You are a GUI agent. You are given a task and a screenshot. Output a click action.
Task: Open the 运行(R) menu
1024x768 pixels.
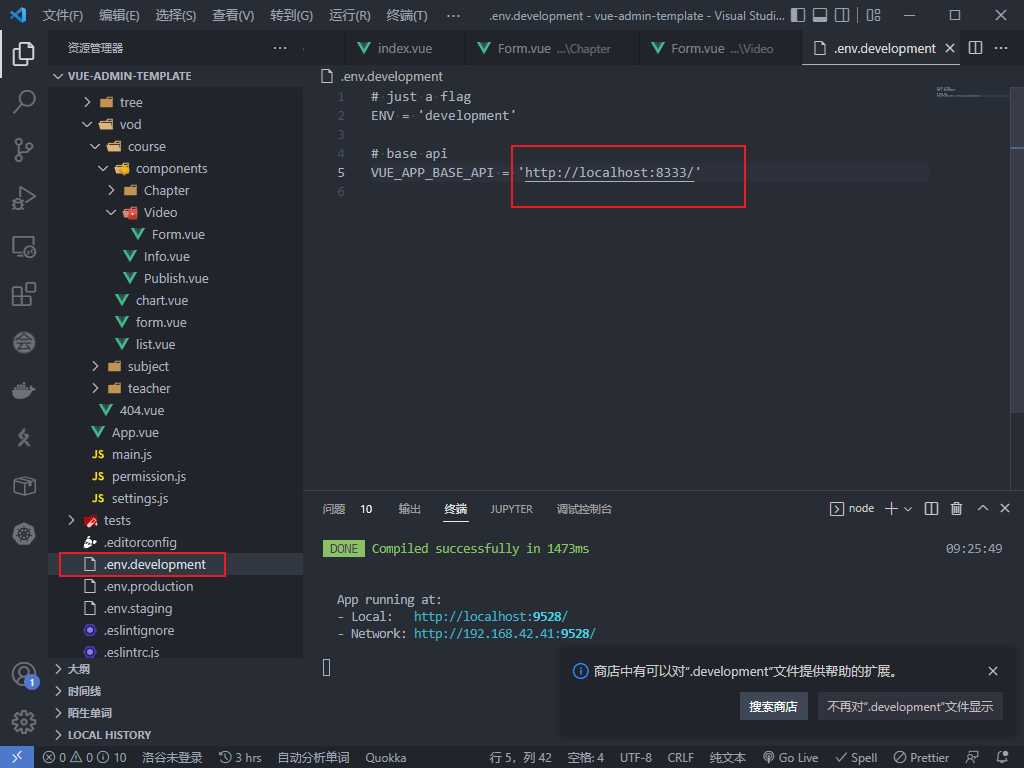[349, 16]
